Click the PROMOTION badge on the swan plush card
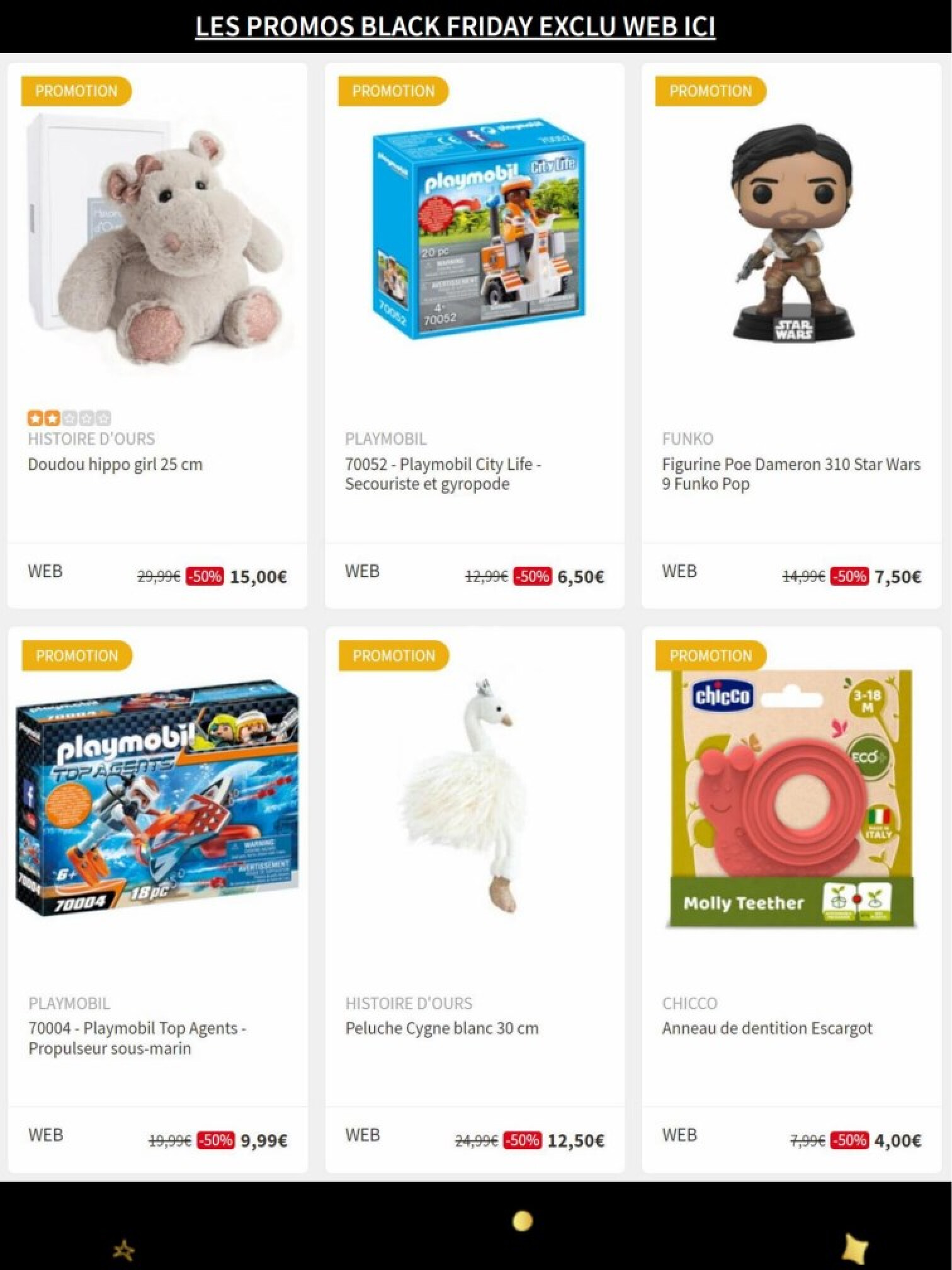The width and height of the screenshot is (952, 1270). click(x=394, y=656)
